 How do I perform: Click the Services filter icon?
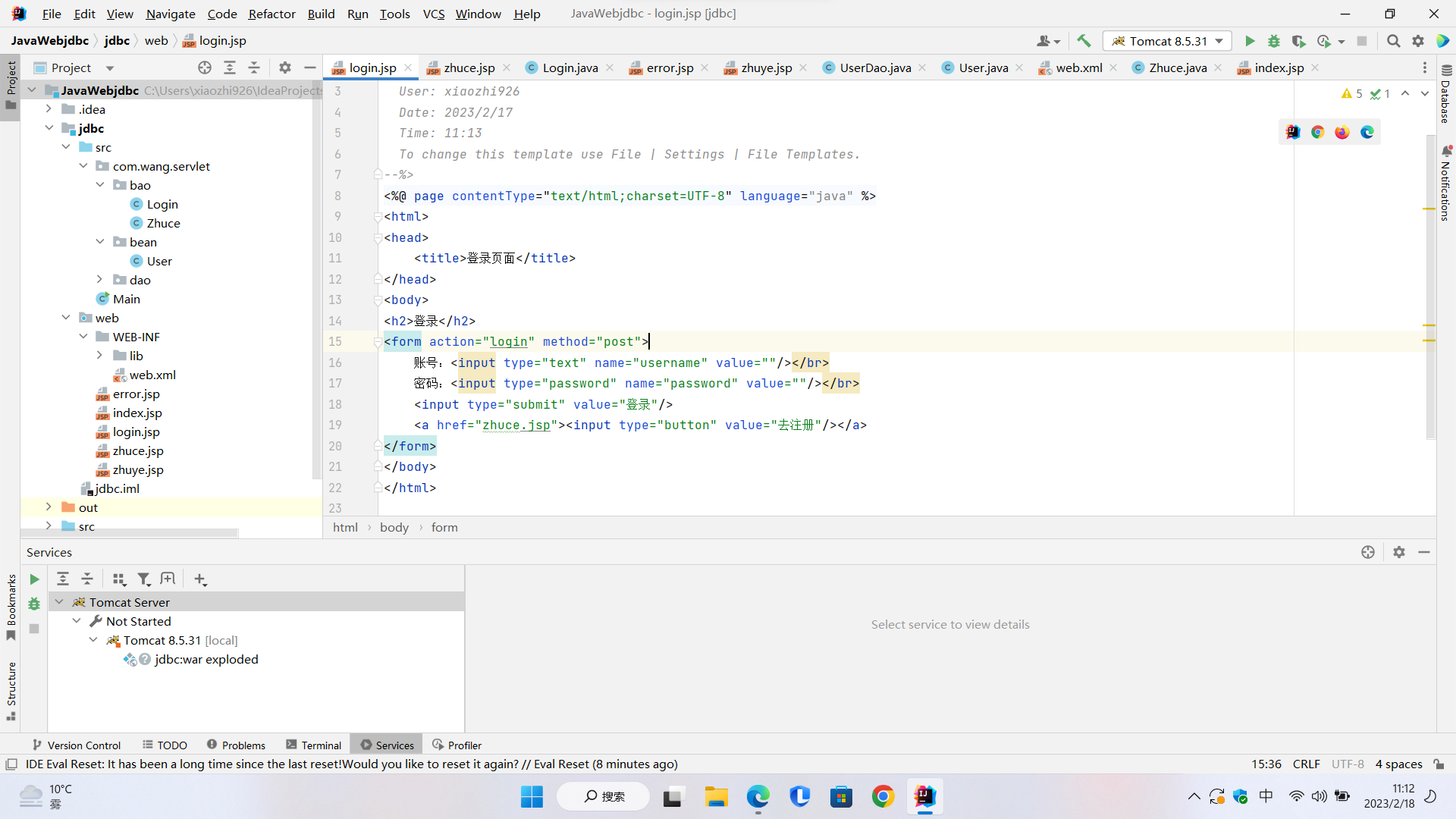(x=143, y=579)
